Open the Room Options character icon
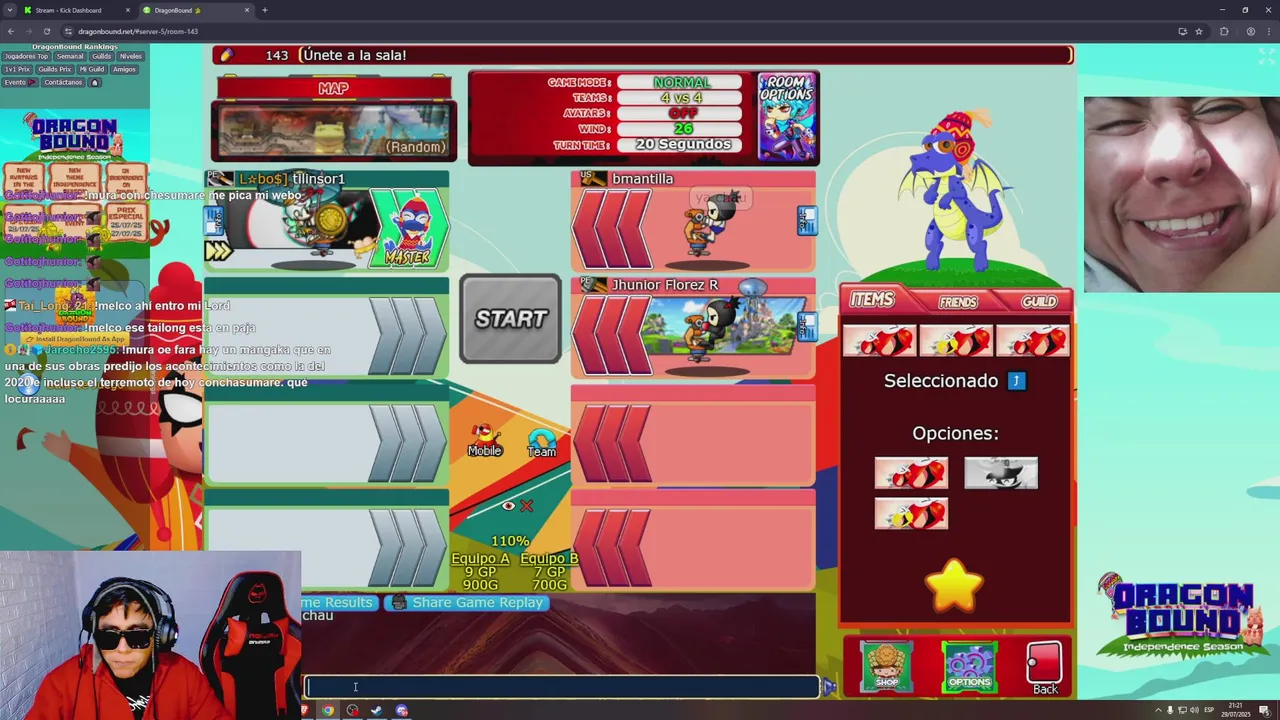1280x720 pixels. pos(787,116)
